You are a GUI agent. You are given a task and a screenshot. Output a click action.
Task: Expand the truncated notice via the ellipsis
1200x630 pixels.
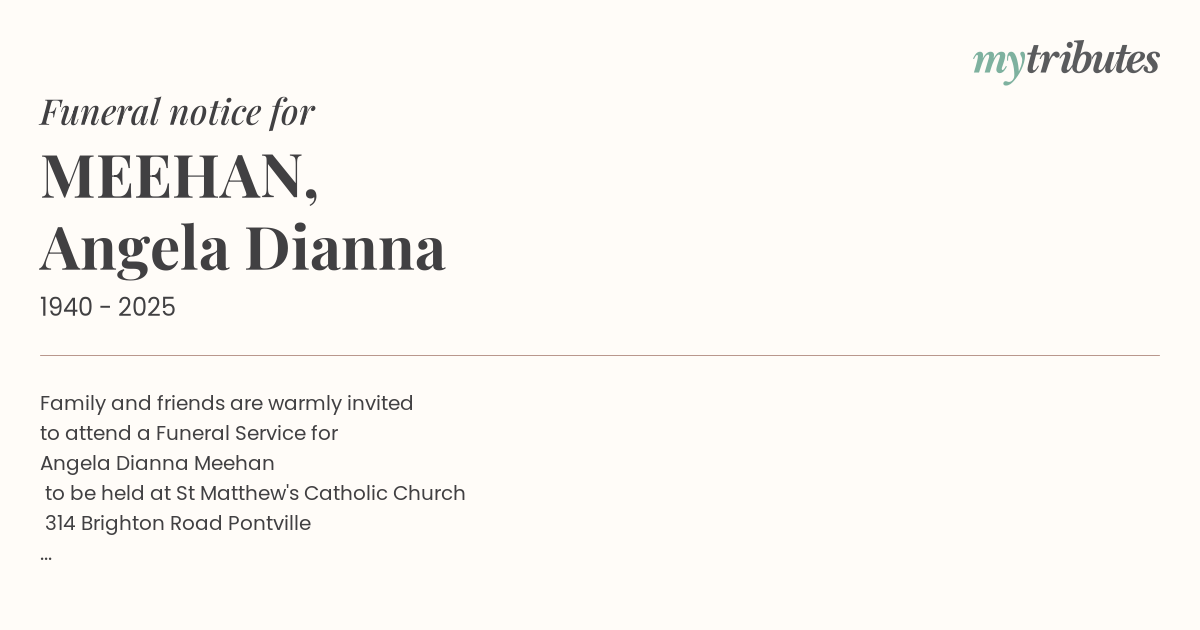[46, 554]
